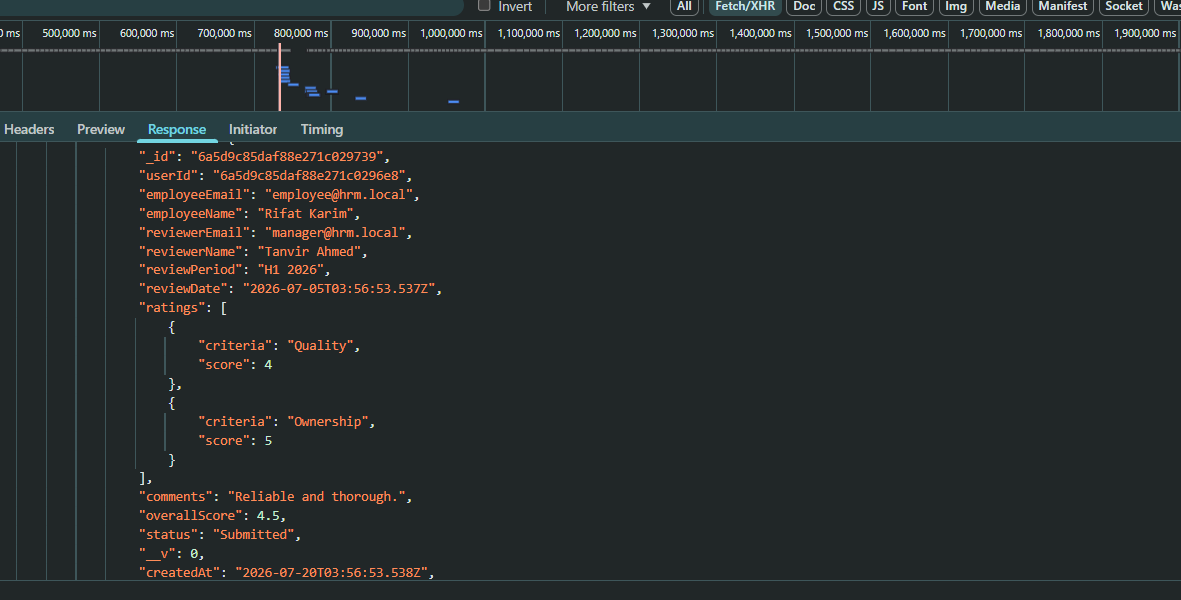Screen dimensions: 1181x600
Task: Switch to the Timing tab
Action: (322, 129)
